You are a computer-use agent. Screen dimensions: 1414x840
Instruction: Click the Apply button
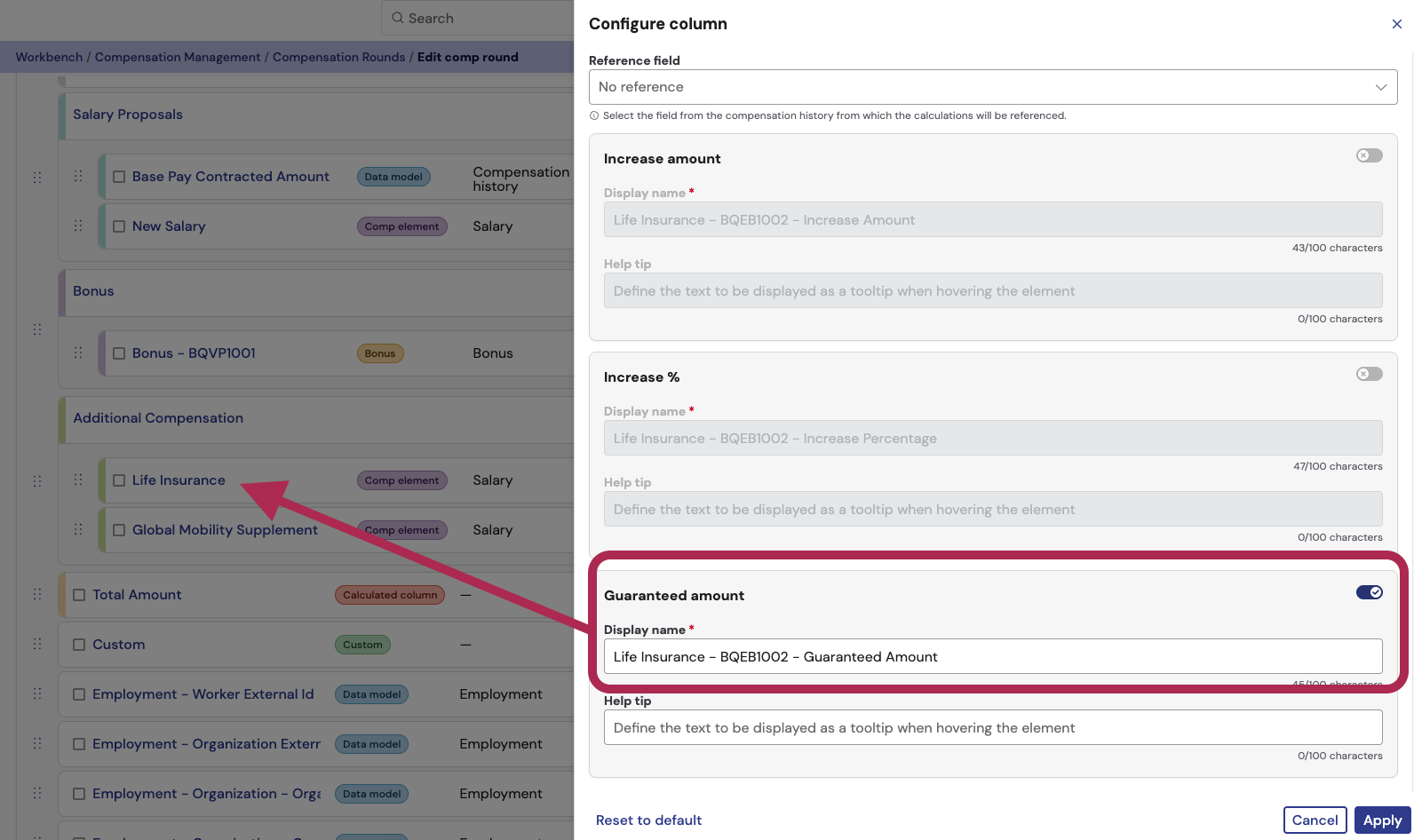(x=1382, y=820)
